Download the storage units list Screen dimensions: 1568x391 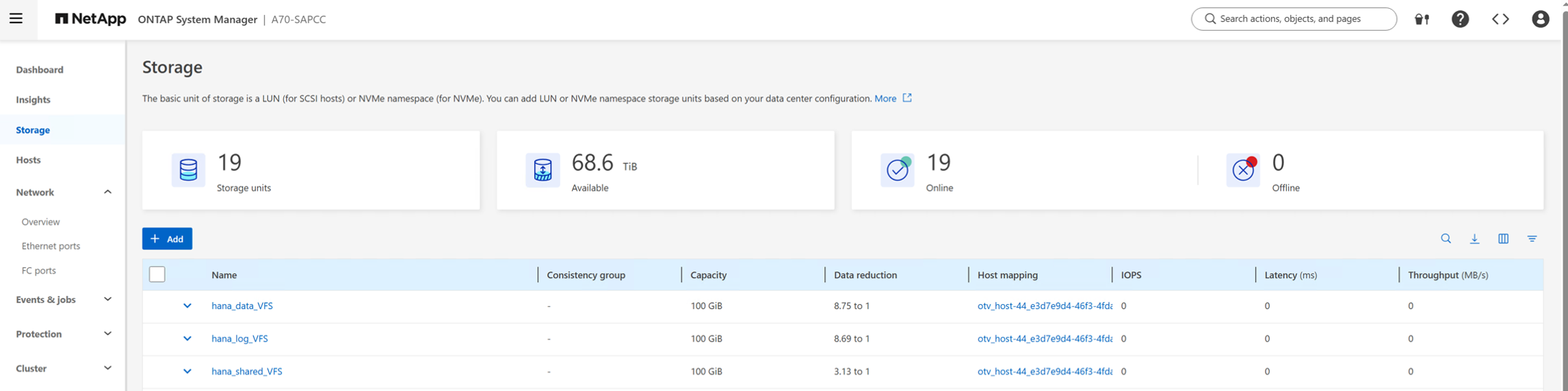coord(1474,239)
